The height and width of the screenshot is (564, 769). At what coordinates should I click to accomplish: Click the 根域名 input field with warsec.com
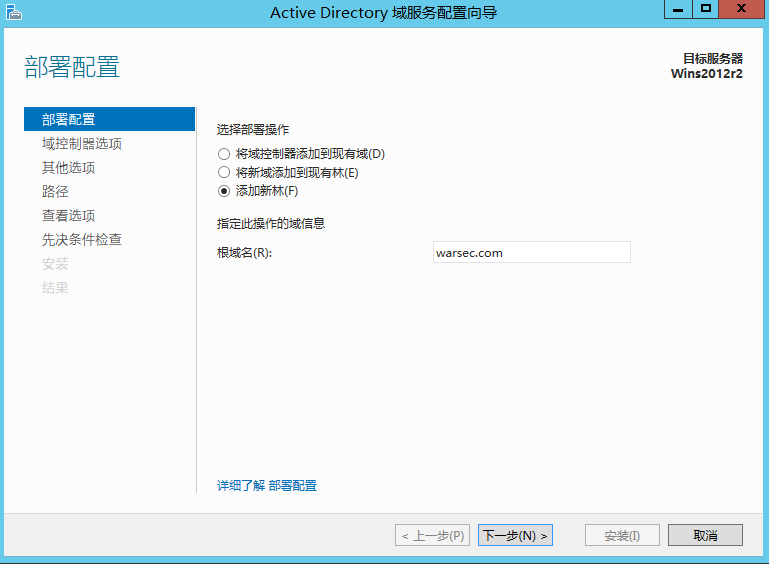tap(532, 252)
